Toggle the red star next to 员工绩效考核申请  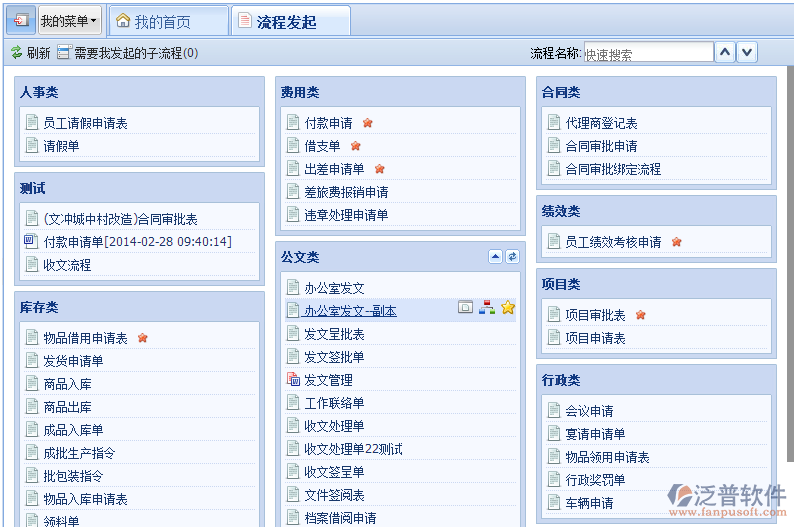pos(676,242)
